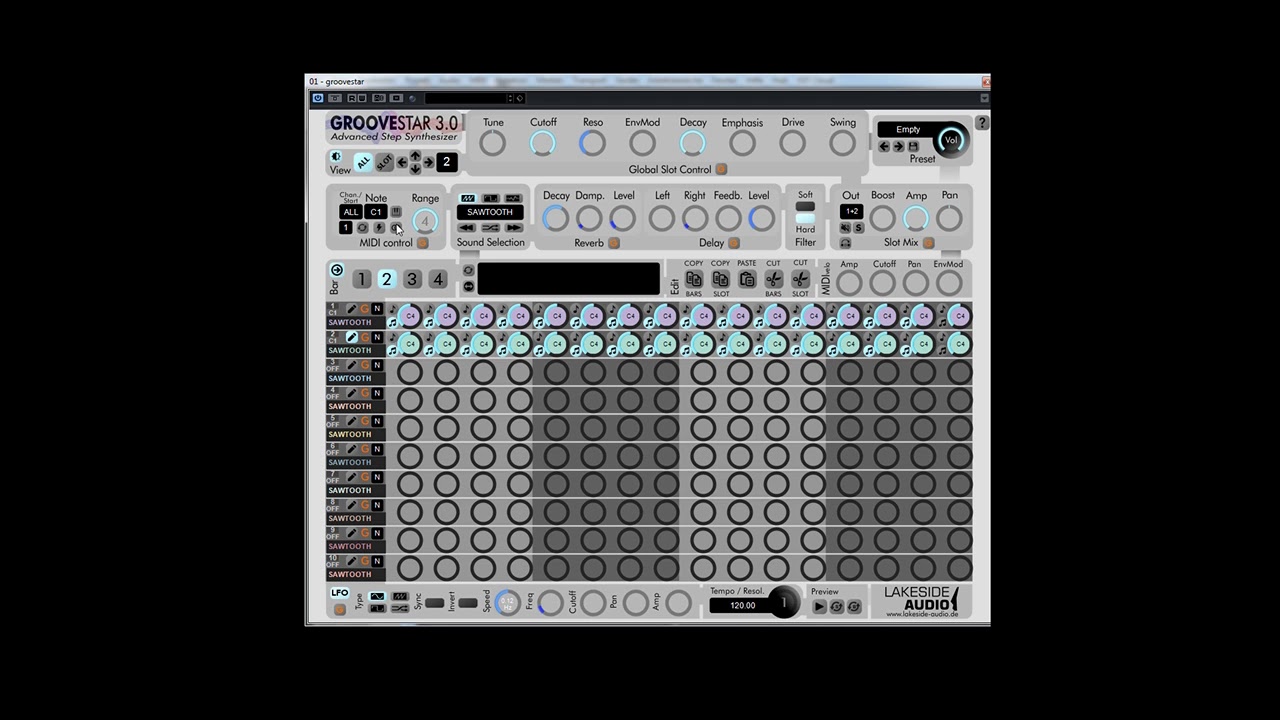Solo the slot with the S button
1280x720 pixels.
pos(859,227)
